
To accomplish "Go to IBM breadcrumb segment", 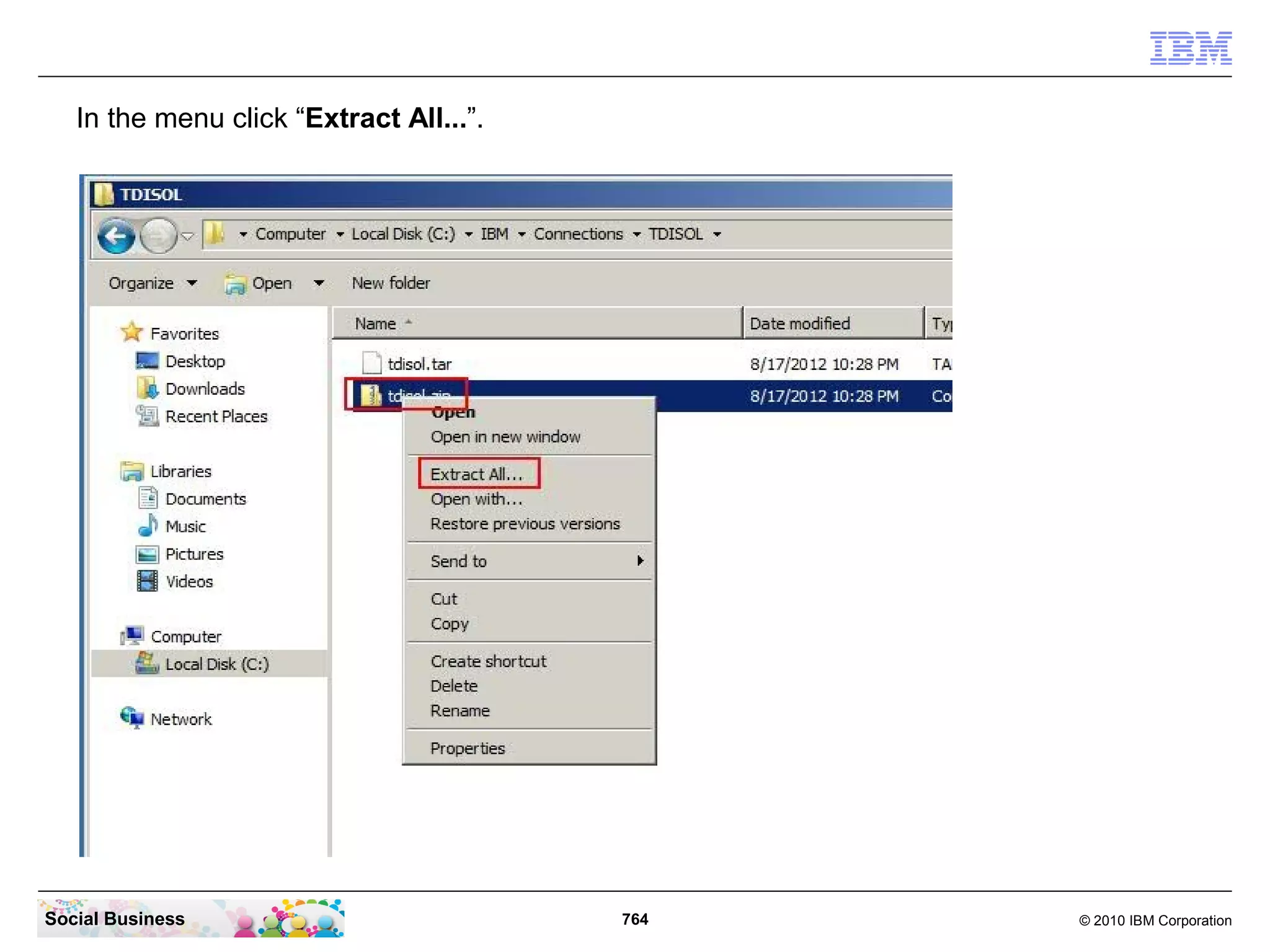I will (494, 234).
